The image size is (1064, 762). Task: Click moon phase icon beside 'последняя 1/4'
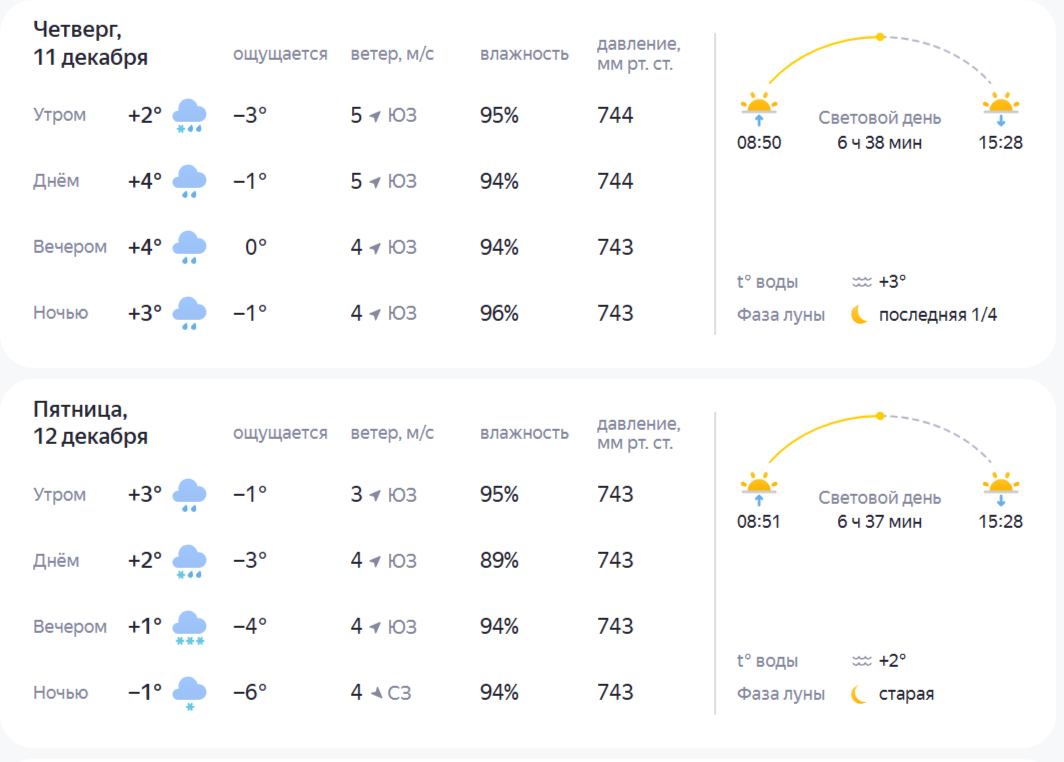[859, 315]
